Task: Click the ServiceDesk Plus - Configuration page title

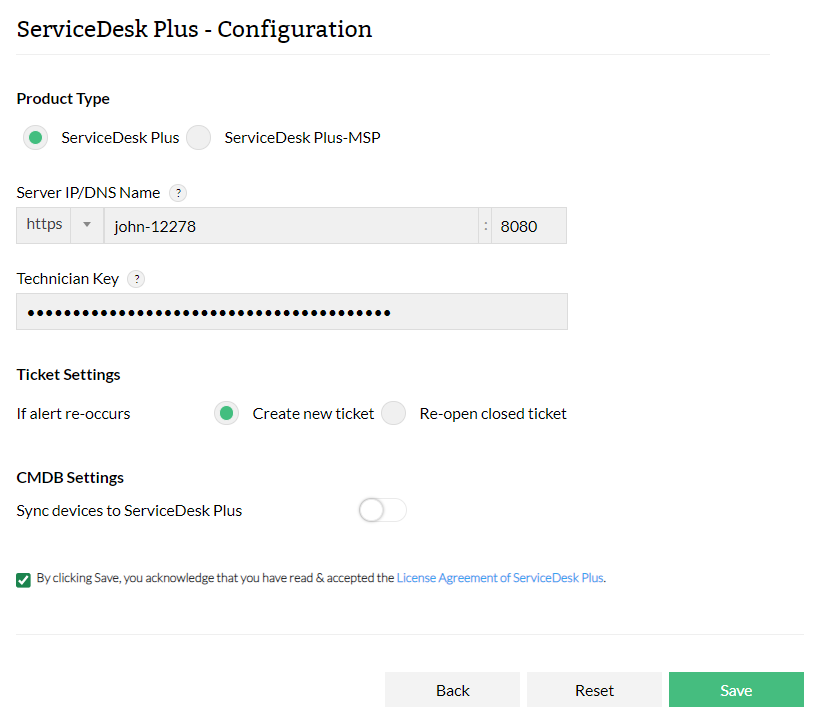Action: [x=195, y=29]
